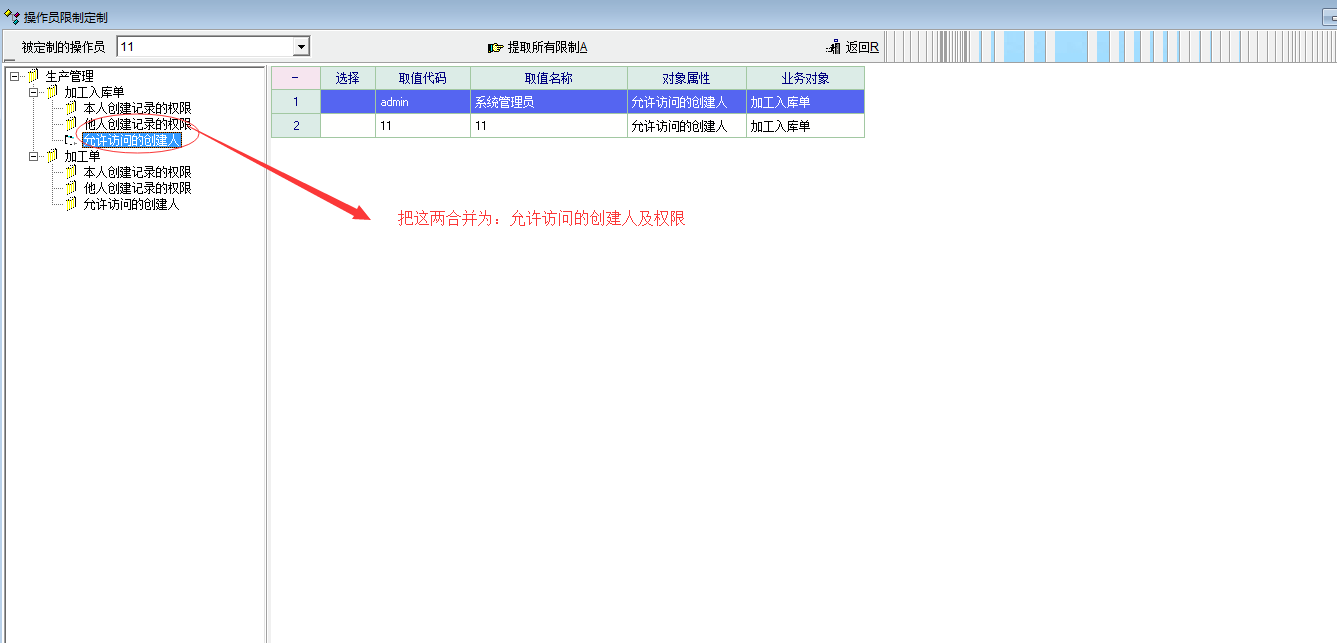This screenshot has width=1337, height=643.
Task: Collapse the 生产管理 tree node
Action: [x=14, y=76]
